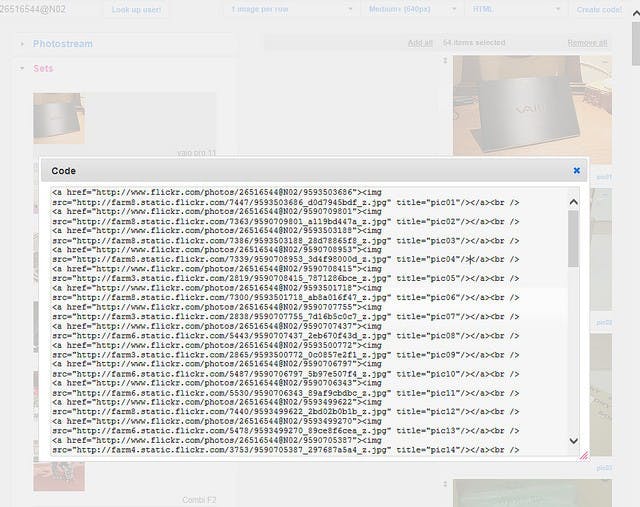Click the user ID input field
The width and height of the screenshot is (640, 507).
(x=48, y=9)
